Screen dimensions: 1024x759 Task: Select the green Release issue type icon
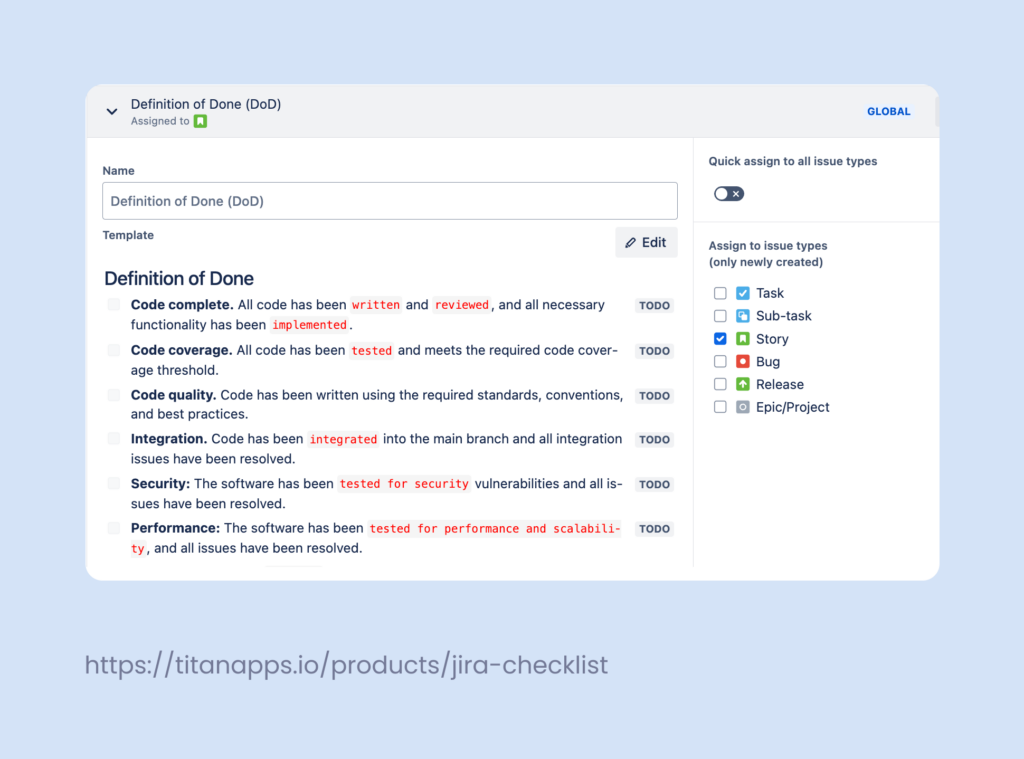[743, 384]
